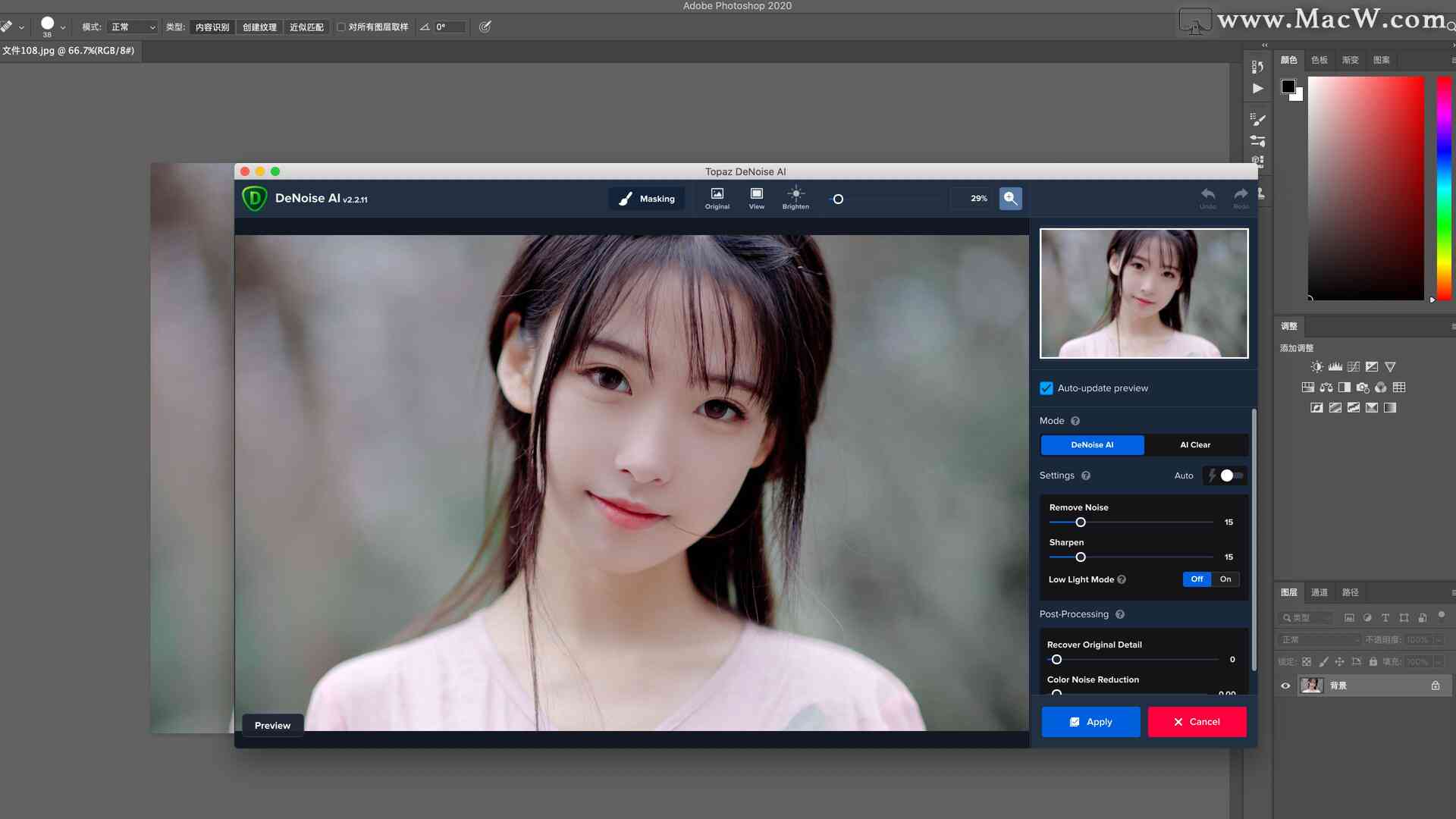Image resolution: width=1456 pixels, height=819 pixels.
Task: Expand the Post-Processing section
Action: point(1074,613)
